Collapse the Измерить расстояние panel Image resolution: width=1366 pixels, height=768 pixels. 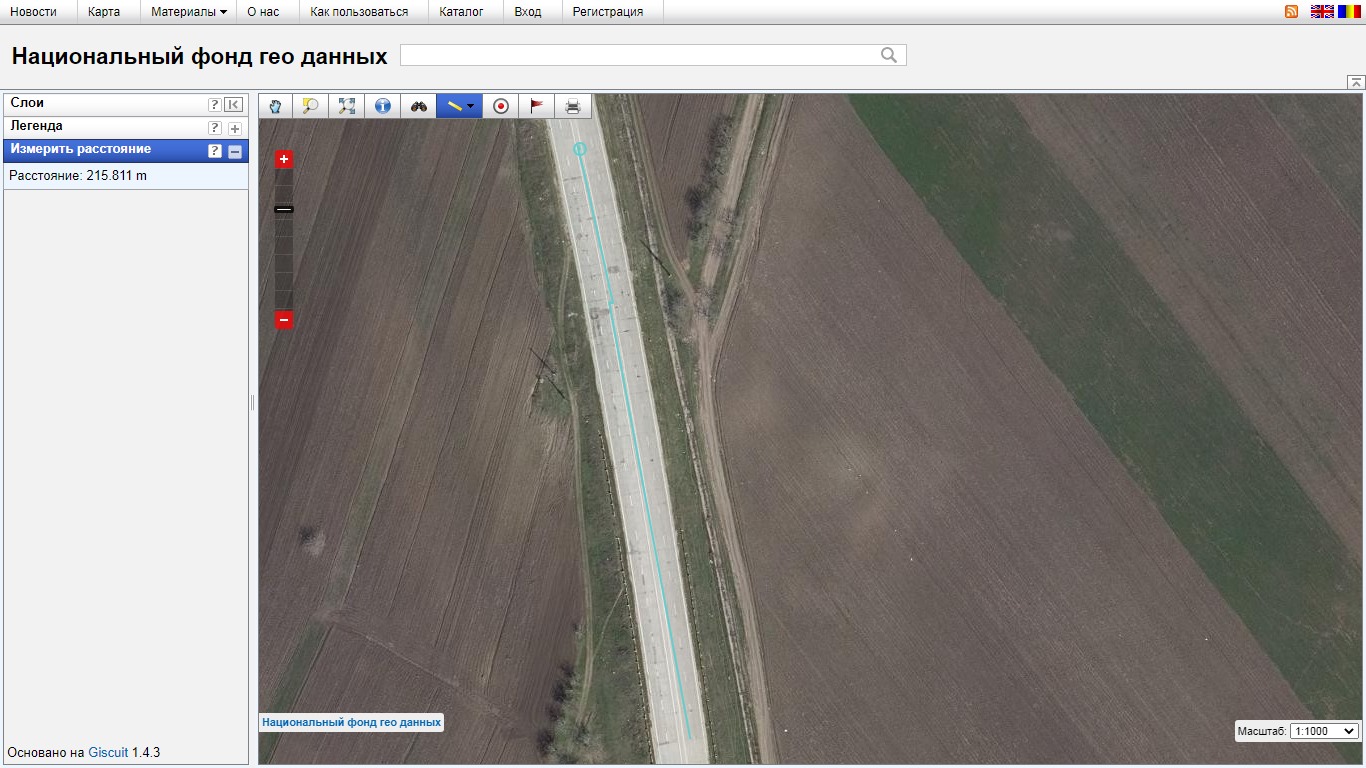click(235, 151)
